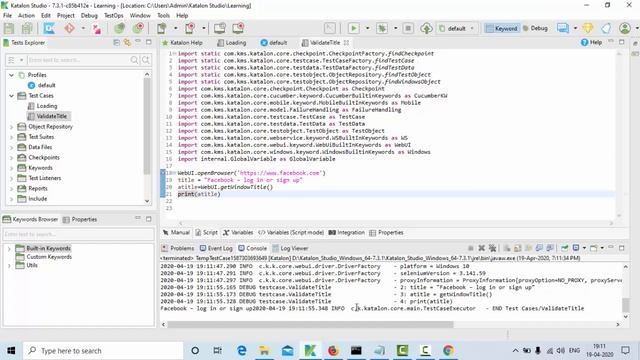Open the Log Viewer tab

click(x=290, y=248)
